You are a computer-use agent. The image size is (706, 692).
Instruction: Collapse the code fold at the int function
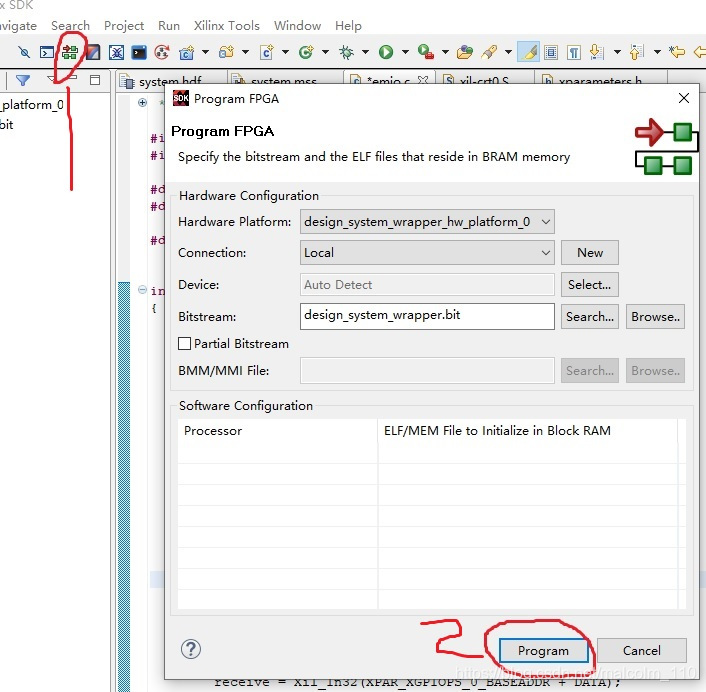142,290
